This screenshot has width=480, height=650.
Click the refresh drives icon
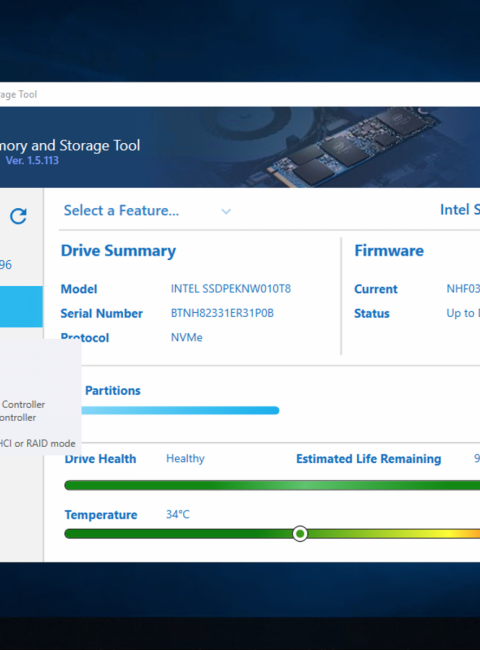(x=18, y=216)
